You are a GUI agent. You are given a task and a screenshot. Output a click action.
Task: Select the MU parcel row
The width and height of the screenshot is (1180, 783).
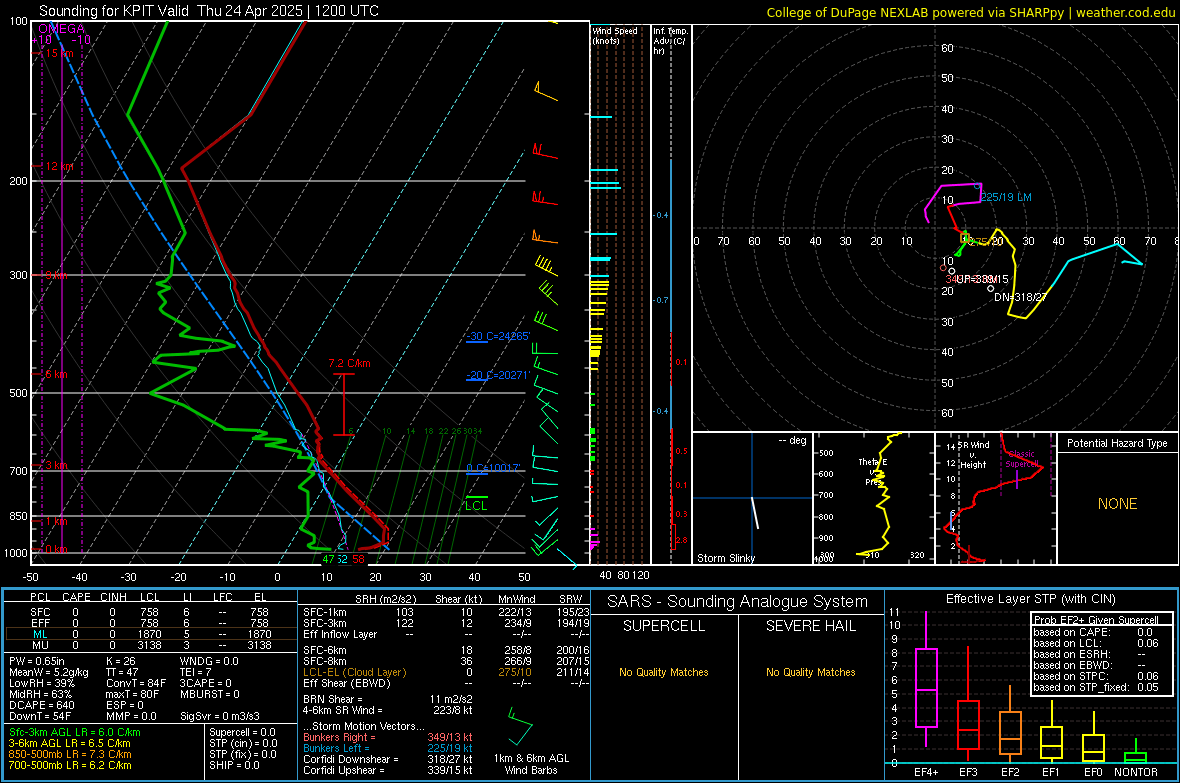[x=149, y=645]
